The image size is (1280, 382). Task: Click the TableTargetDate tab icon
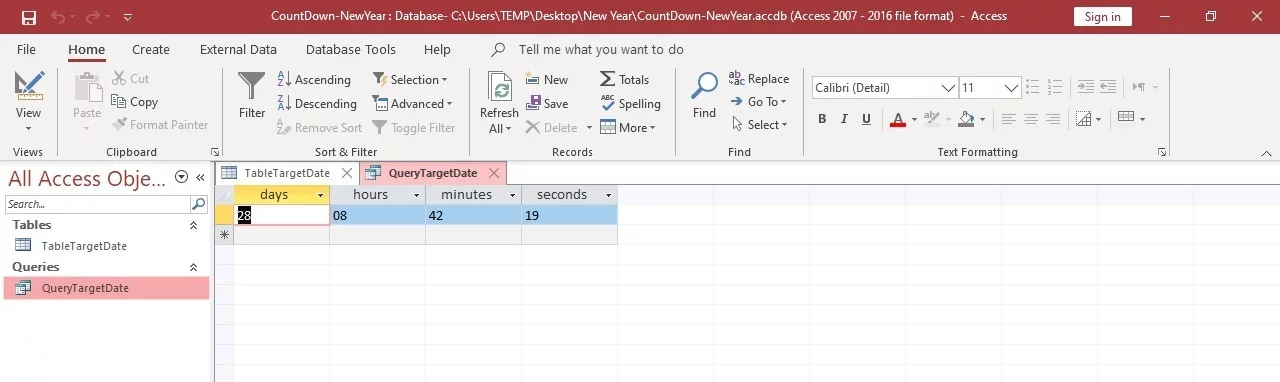(229, 173)
